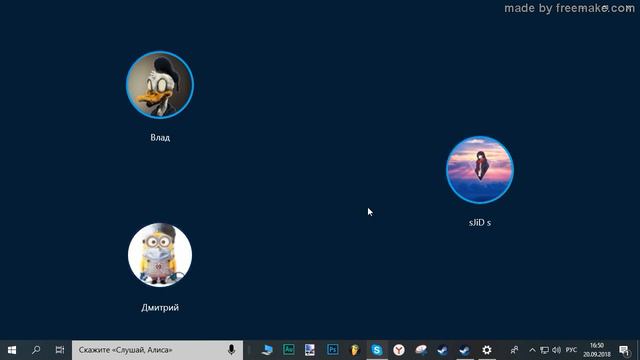Select Влад's Donald Duck avatar
Screen dimensions: 640x360
pyautogui.click(x=160, y=85)
